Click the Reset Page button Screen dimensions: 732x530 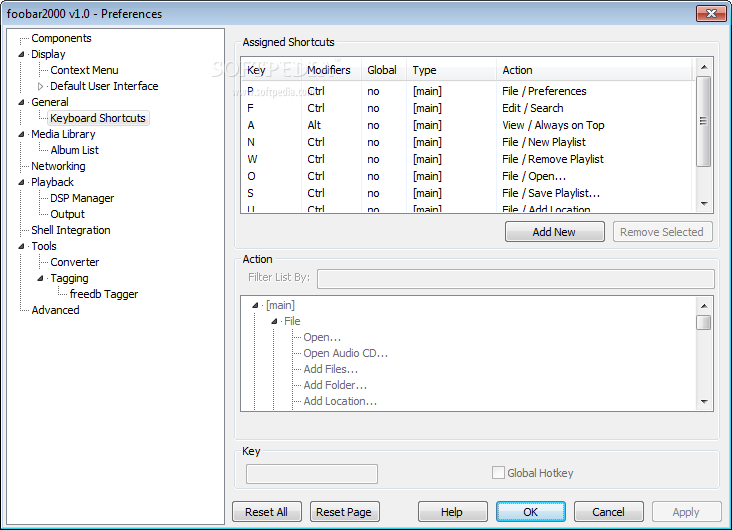point(344,512)
